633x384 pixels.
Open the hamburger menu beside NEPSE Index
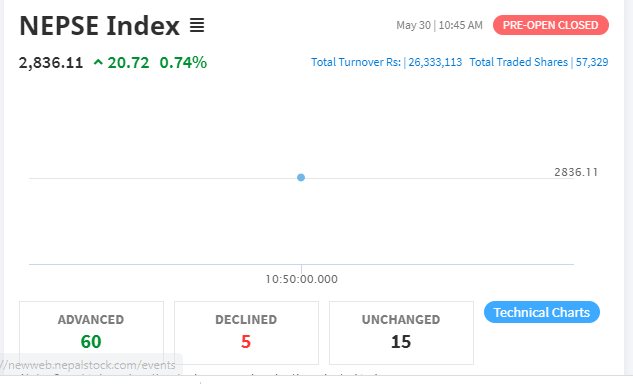(x=197, y=25)
